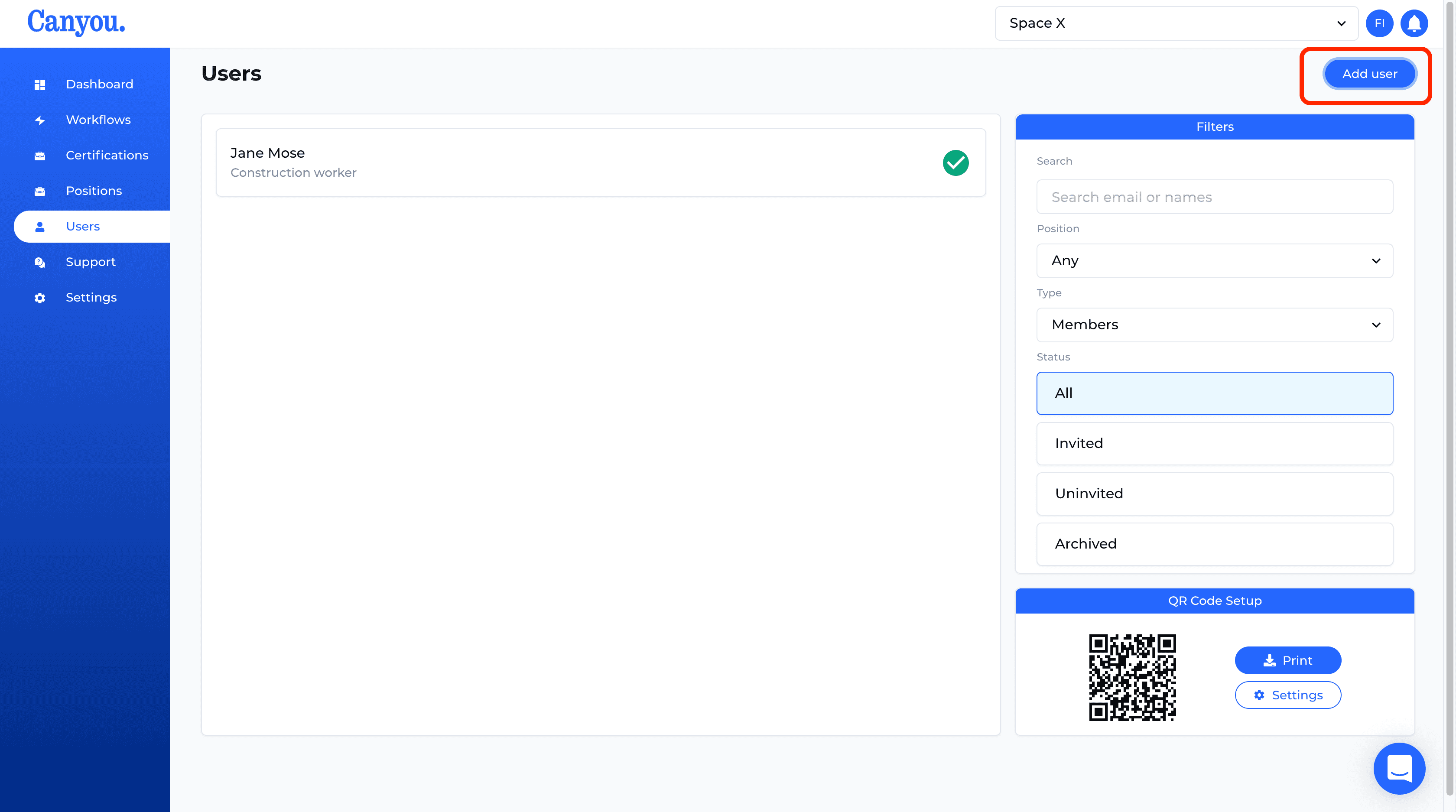Screen dimensions: 1456x812
Task: Select the Archived status filter
Action: point(1215,544)
